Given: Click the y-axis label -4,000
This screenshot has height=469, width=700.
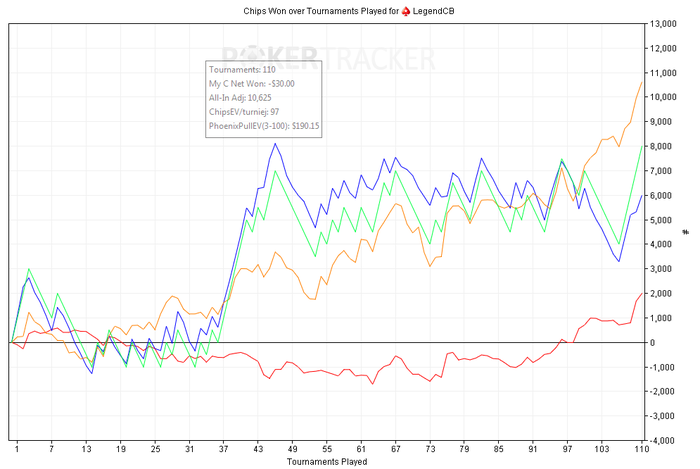Looking at the screenshot, I should point(663,440).
